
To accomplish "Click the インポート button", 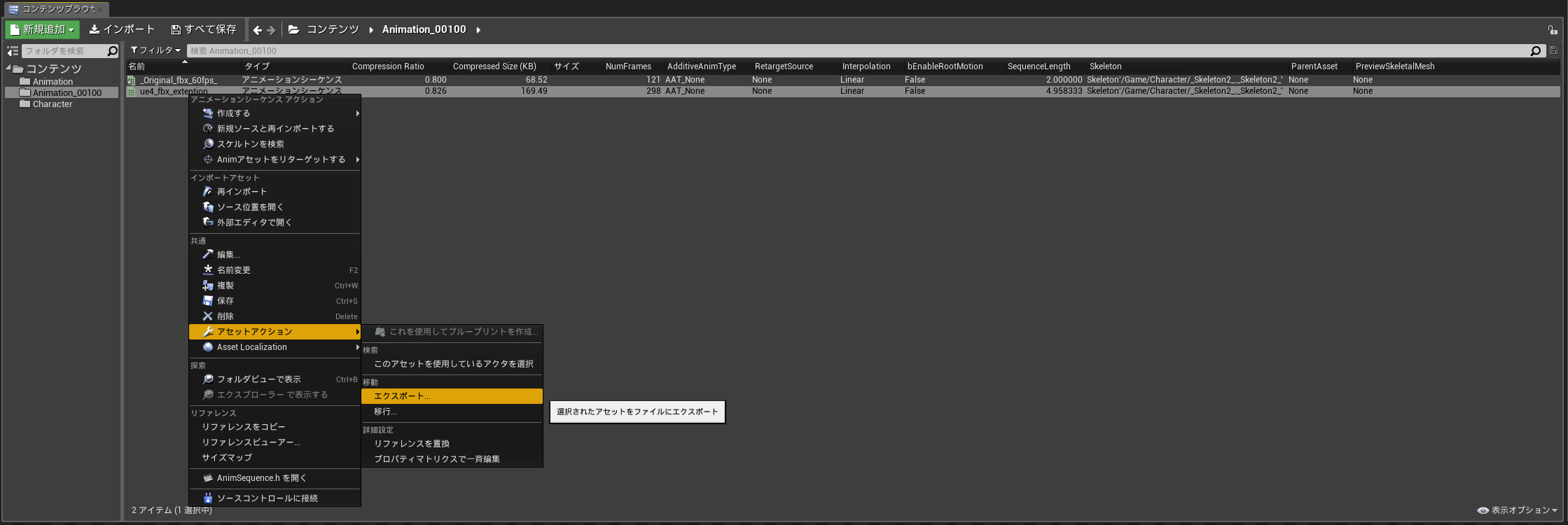I will tap(122, 29).
